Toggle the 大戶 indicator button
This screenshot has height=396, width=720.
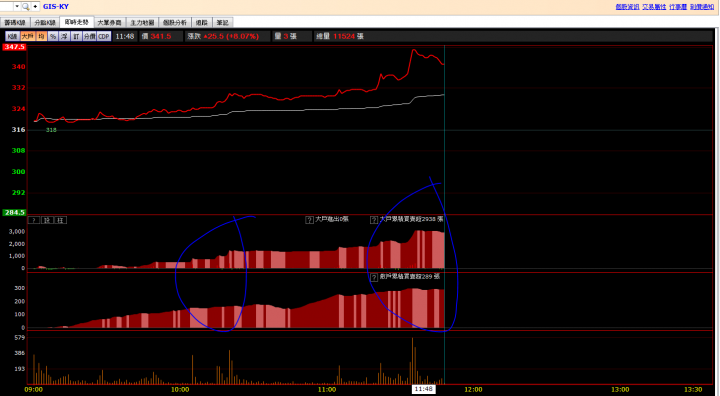pos(28,36)
